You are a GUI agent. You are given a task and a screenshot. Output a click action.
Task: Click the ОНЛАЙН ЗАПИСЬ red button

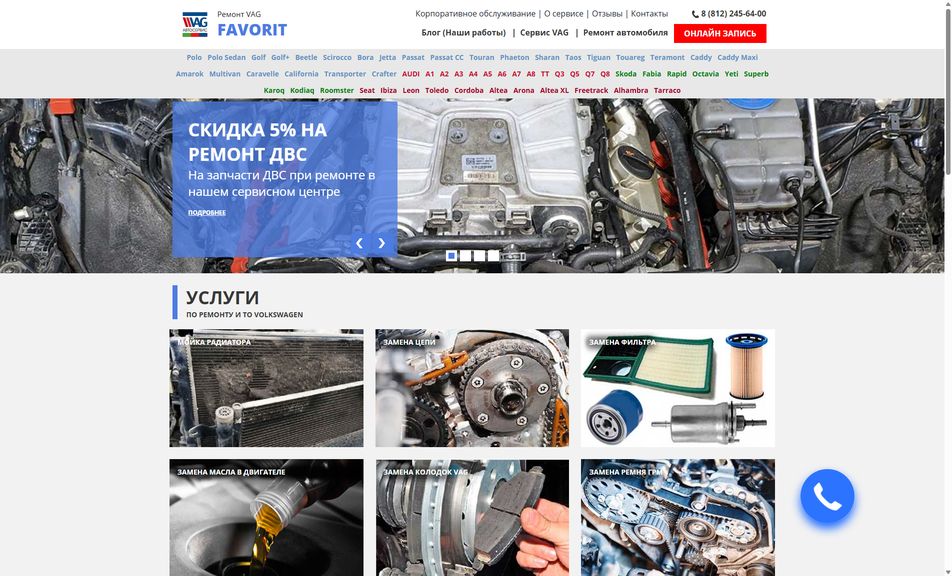point(720,33)
